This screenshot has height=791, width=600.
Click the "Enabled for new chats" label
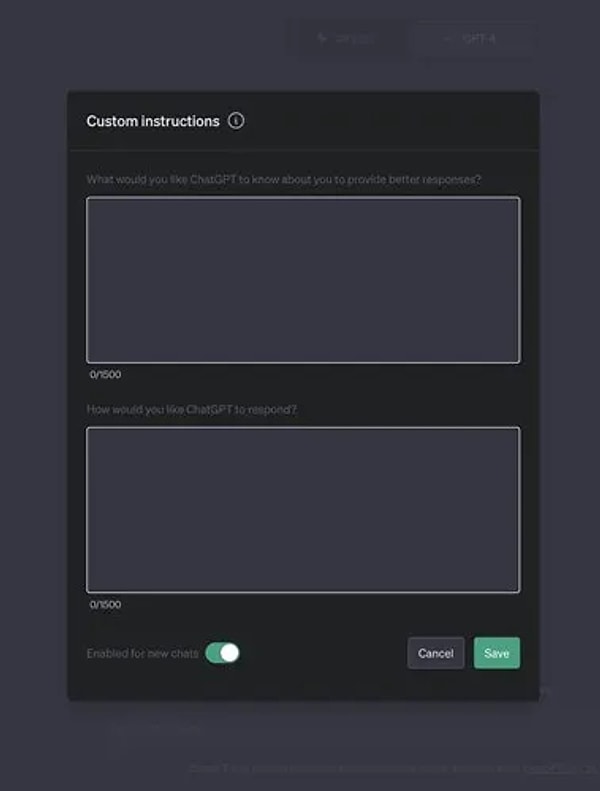click(x=142, y=653)
